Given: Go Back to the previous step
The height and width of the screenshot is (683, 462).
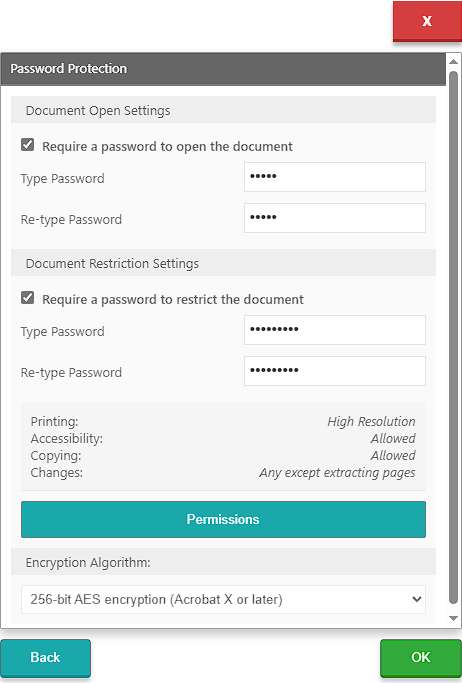Looking at the screenshot, I should tap(45, 658).
